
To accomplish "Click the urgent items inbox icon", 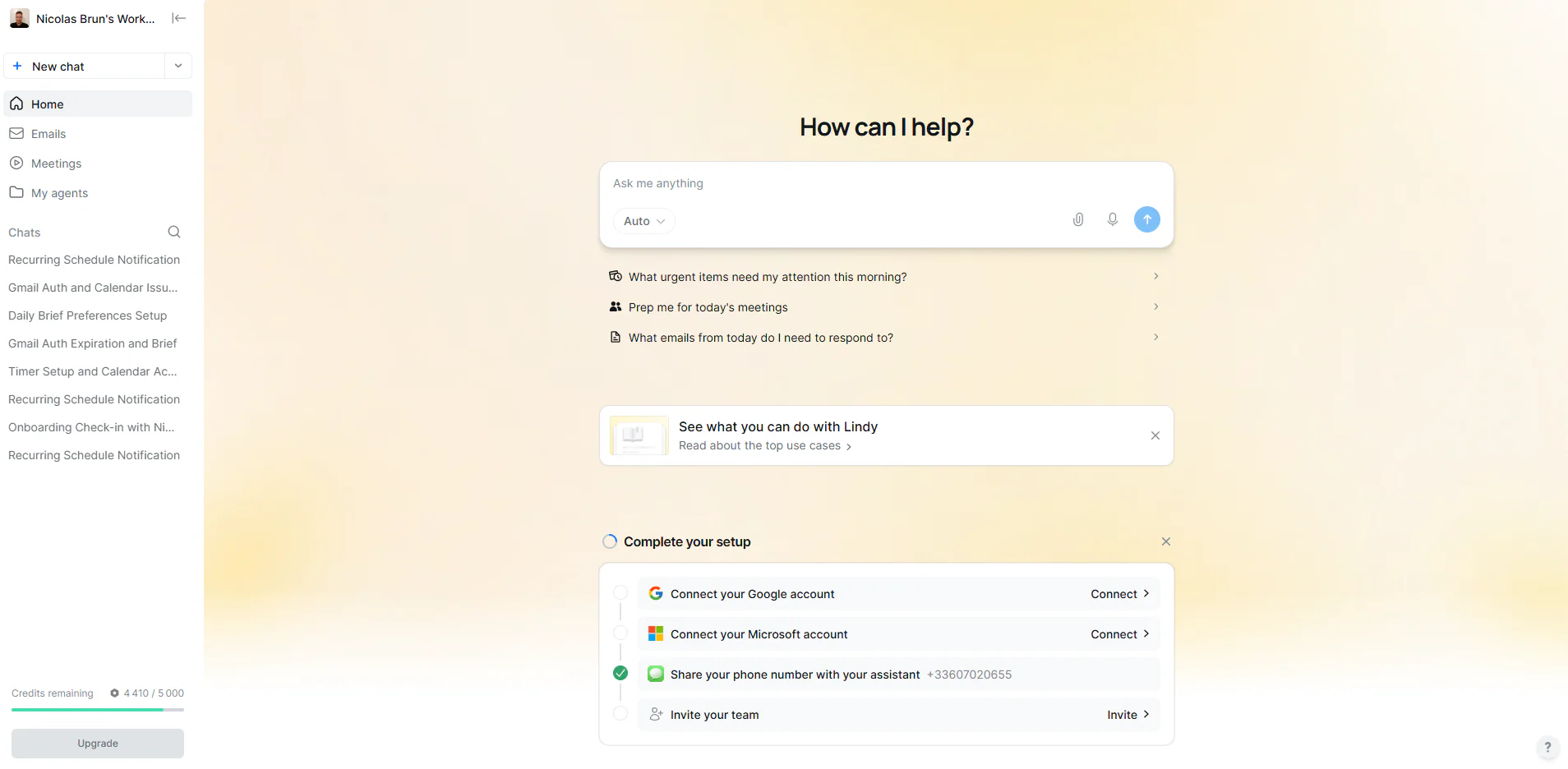I will (x=616, y=276).
